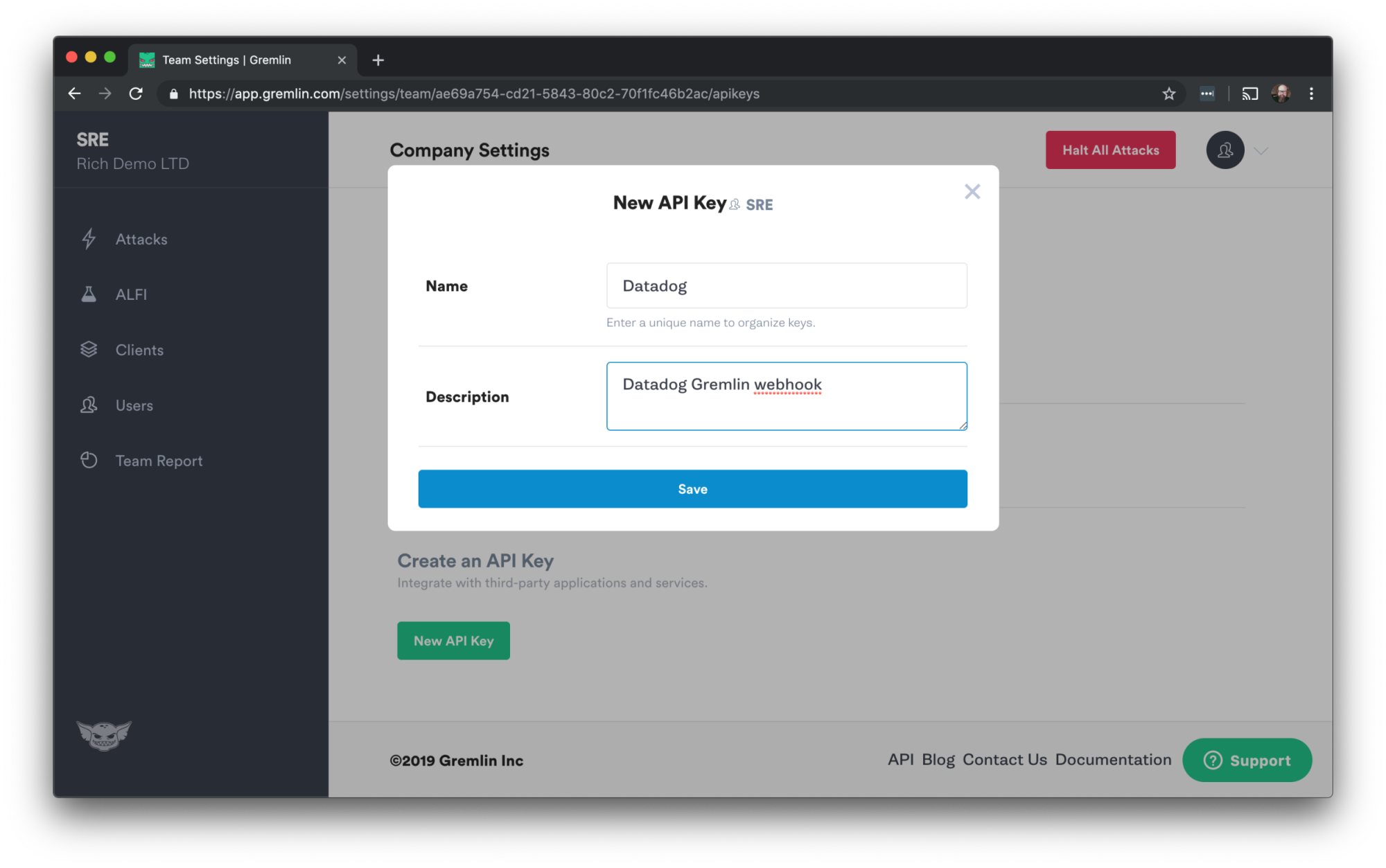Click the Support button
Image resolution: width=1386 pixels, height=868 pixels.
tap(1247, 760)
